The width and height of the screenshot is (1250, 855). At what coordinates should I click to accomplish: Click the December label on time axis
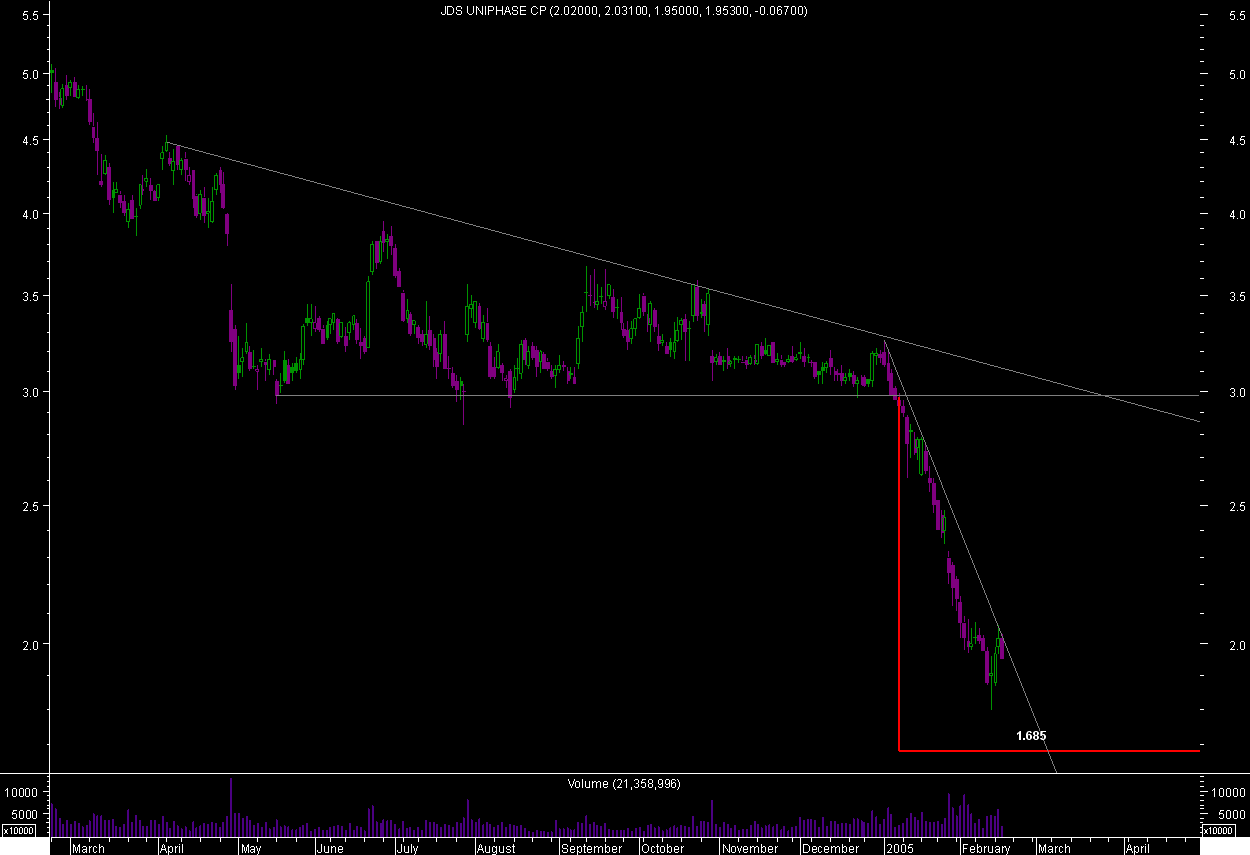point(830,848)
